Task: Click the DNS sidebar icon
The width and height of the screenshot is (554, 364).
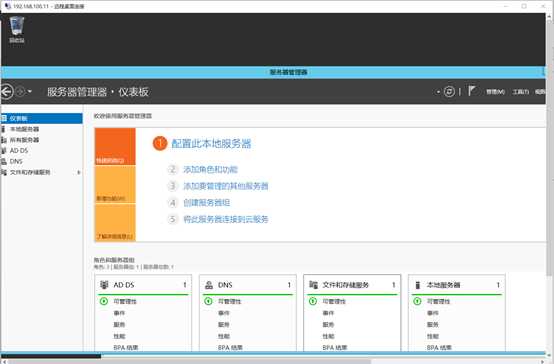Action: [4, 162]
